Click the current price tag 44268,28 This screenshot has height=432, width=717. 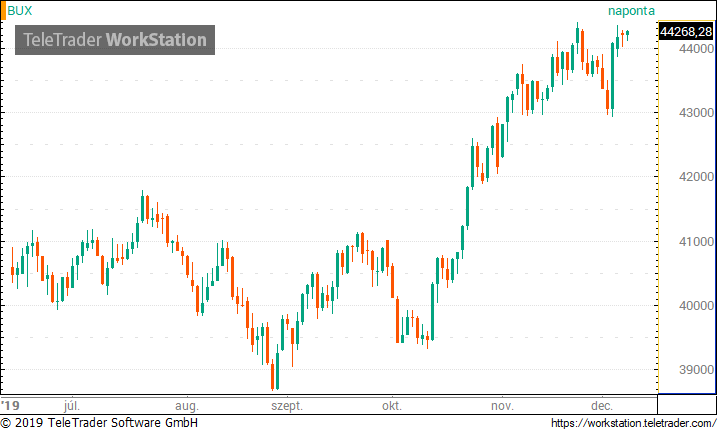tap(686, 32)
